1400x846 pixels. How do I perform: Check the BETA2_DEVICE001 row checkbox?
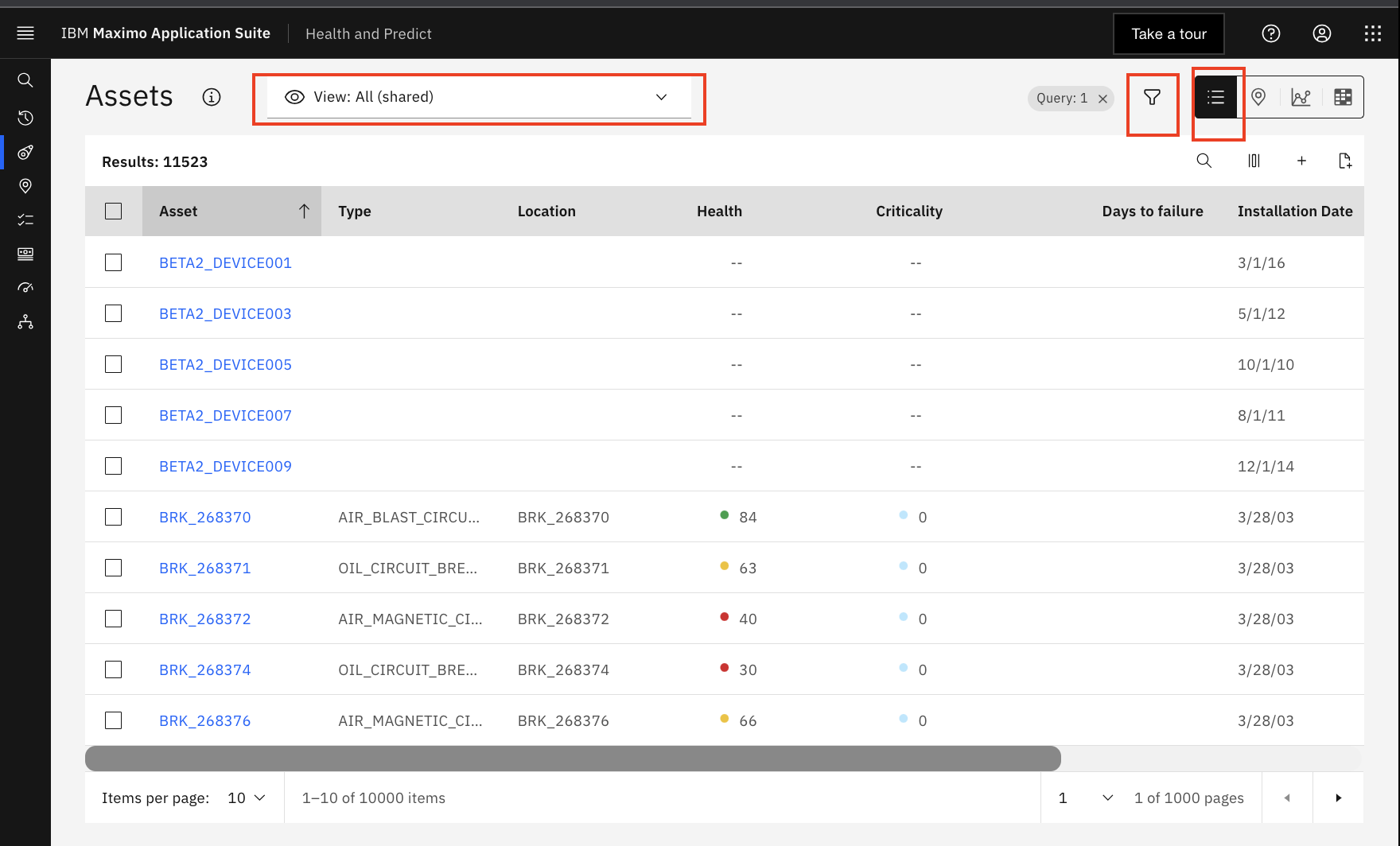click(114, 262)
